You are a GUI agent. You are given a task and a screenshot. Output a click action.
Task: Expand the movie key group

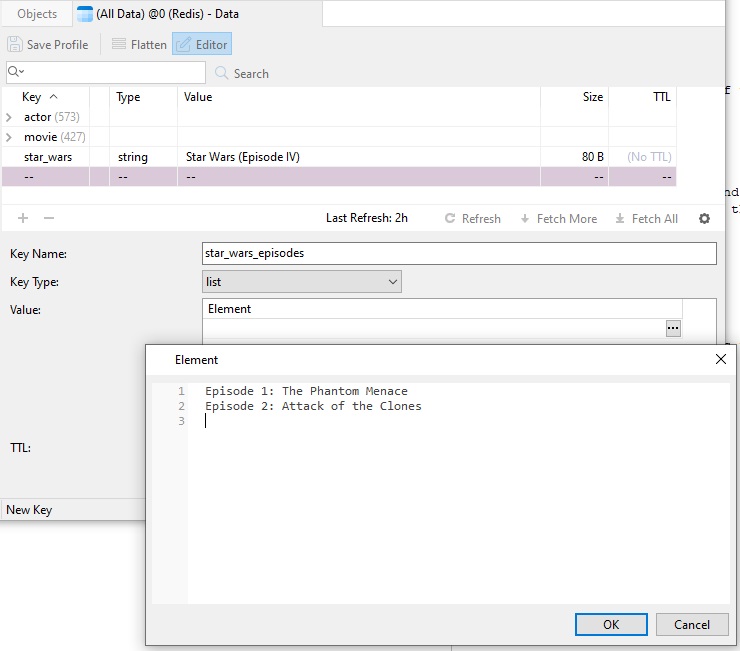8,137
